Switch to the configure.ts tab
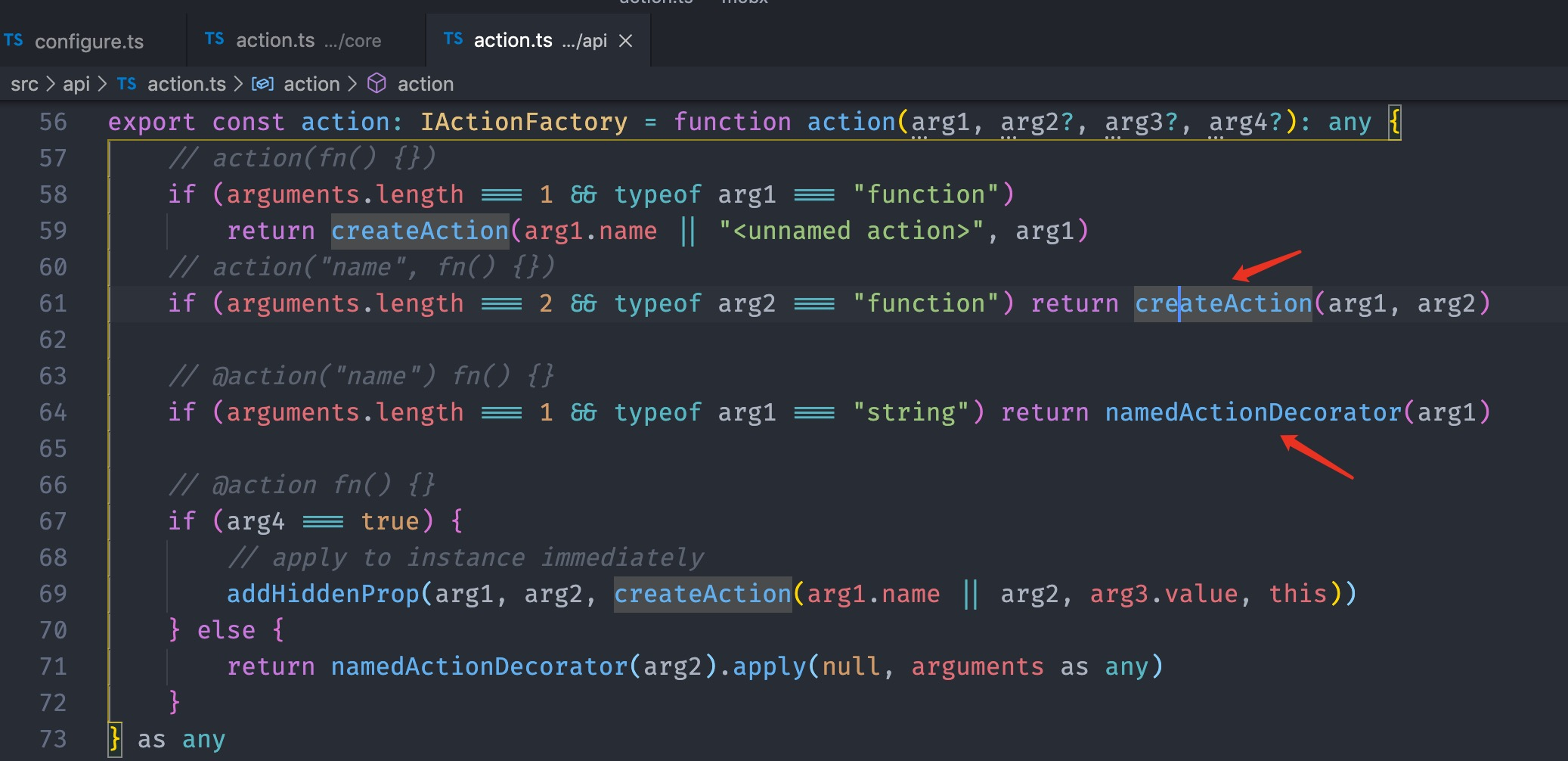 pos(88,41)
